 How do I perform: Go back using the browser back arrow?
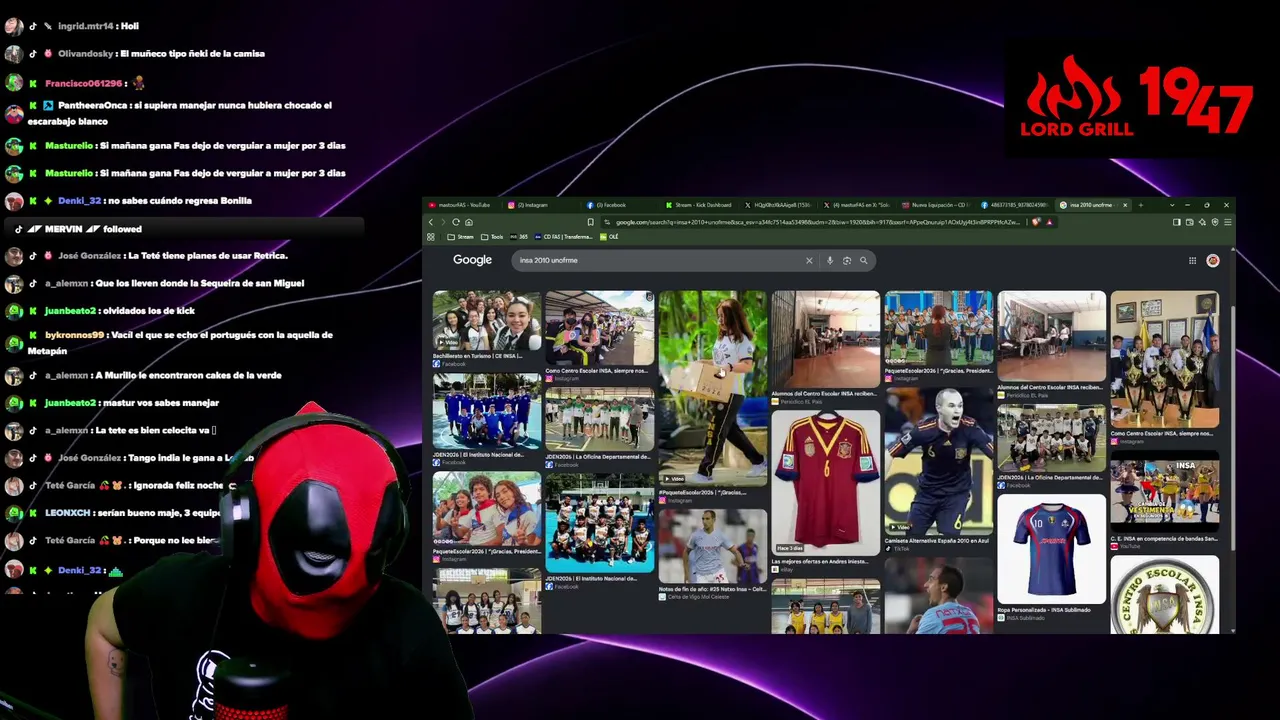pos(431,222)
